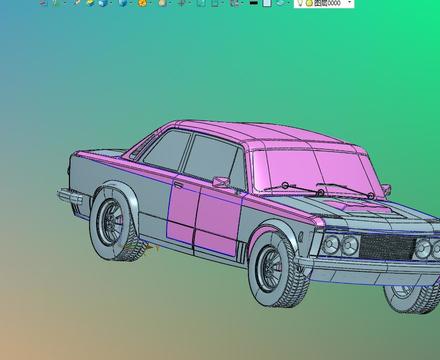Click the white page icon in toolbar
Viewport: 440px width, 360px height.
267,3
